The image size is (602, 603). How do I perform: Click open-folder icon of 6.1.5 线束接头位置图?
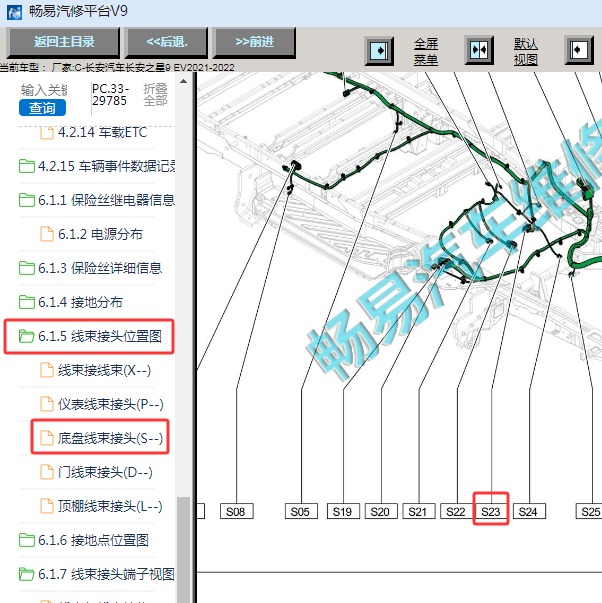pos(27,336)
